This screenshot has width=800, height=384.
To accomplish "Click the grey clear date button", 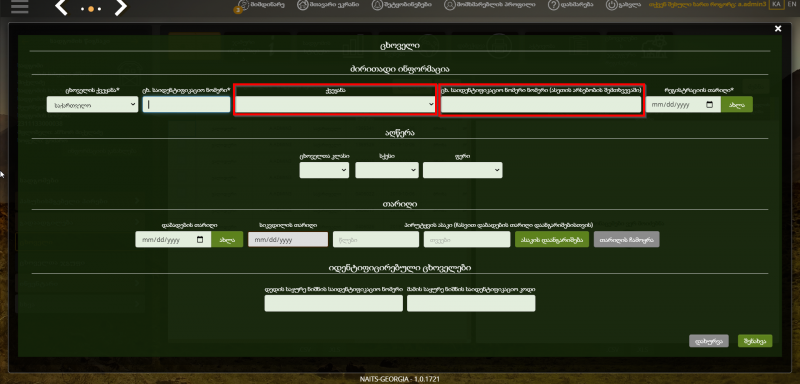I will (x=627, y=240).
